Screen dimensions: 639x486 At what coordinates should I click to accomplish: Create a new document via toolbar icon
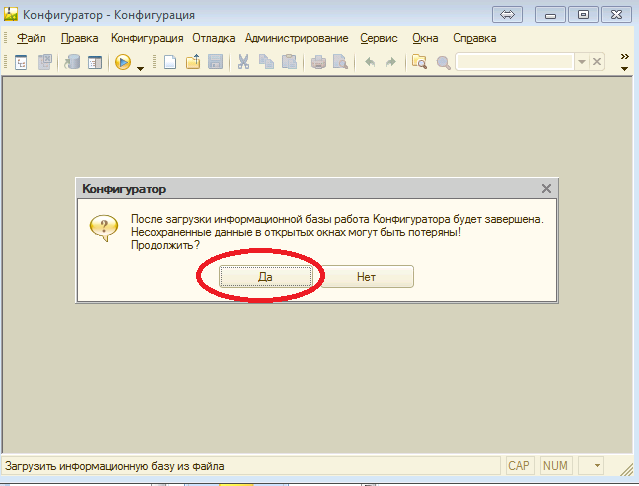click(170, 62)
